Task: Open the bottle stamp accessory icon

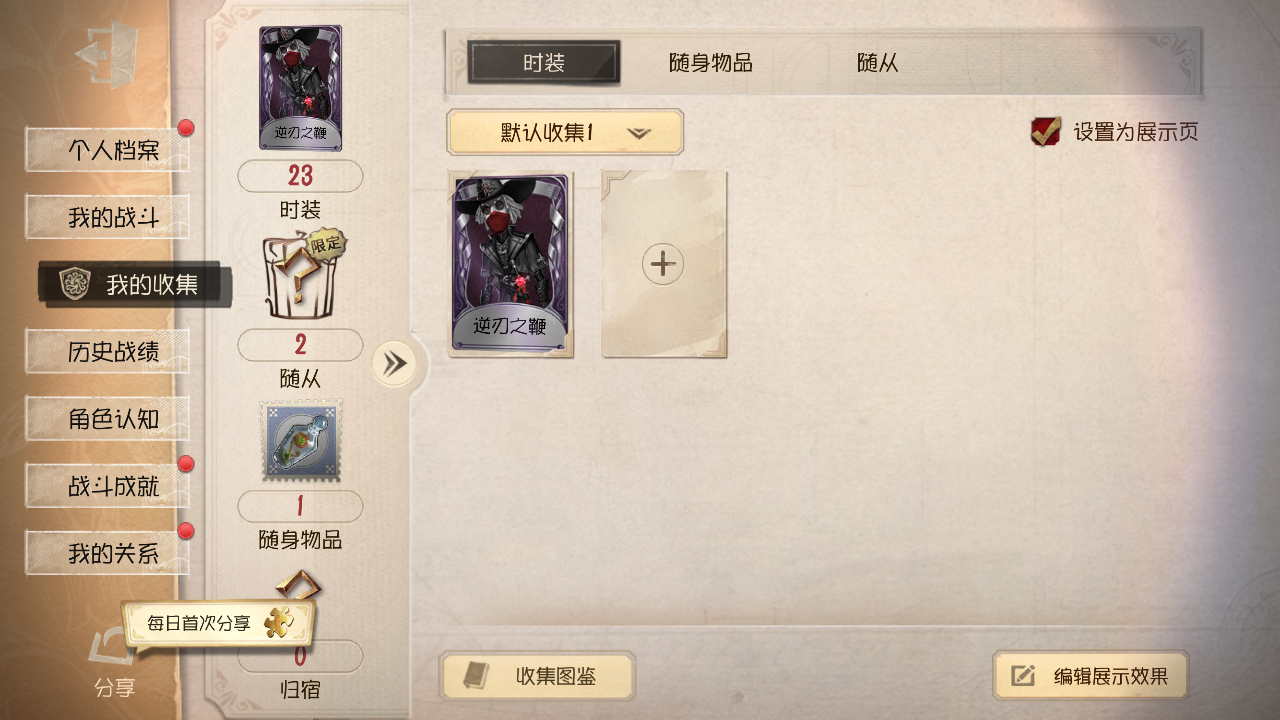Action: (301, 440)
